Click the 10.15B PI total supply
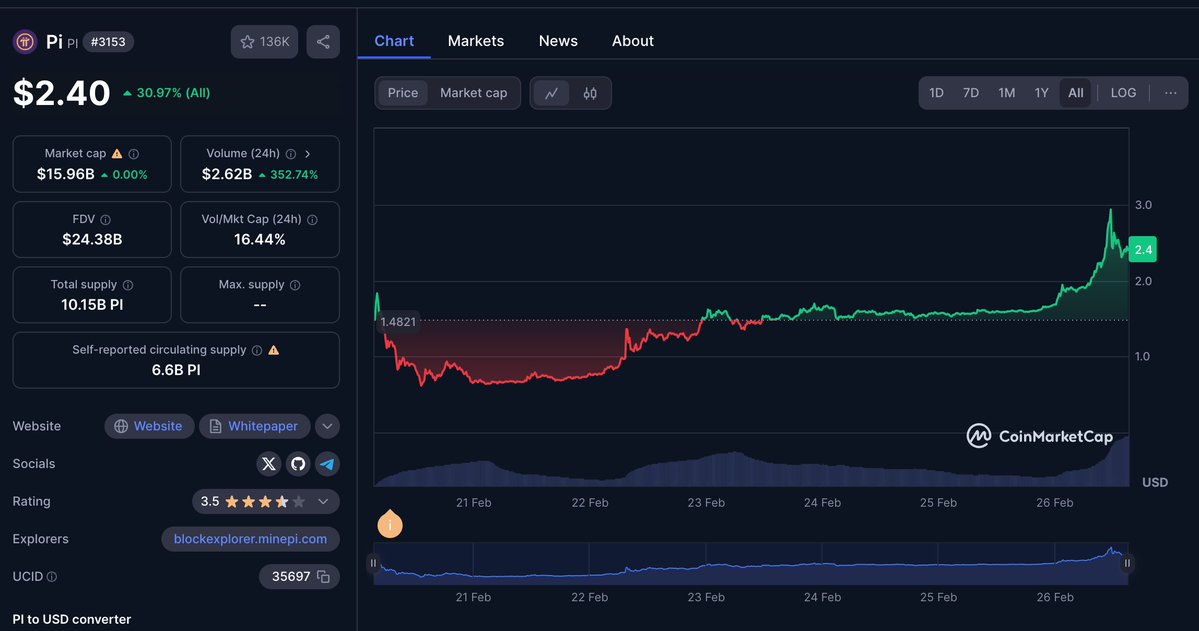Screen dimensions: 1199x631 tap(92, 304)
